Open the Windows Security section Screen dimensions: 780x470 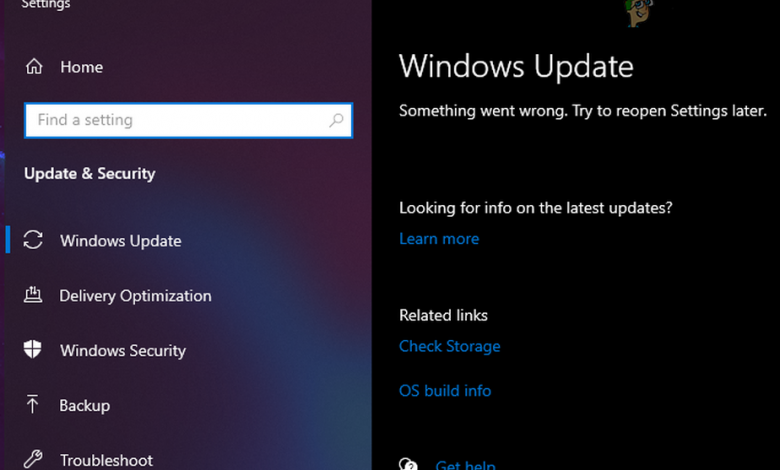point(123,351)
